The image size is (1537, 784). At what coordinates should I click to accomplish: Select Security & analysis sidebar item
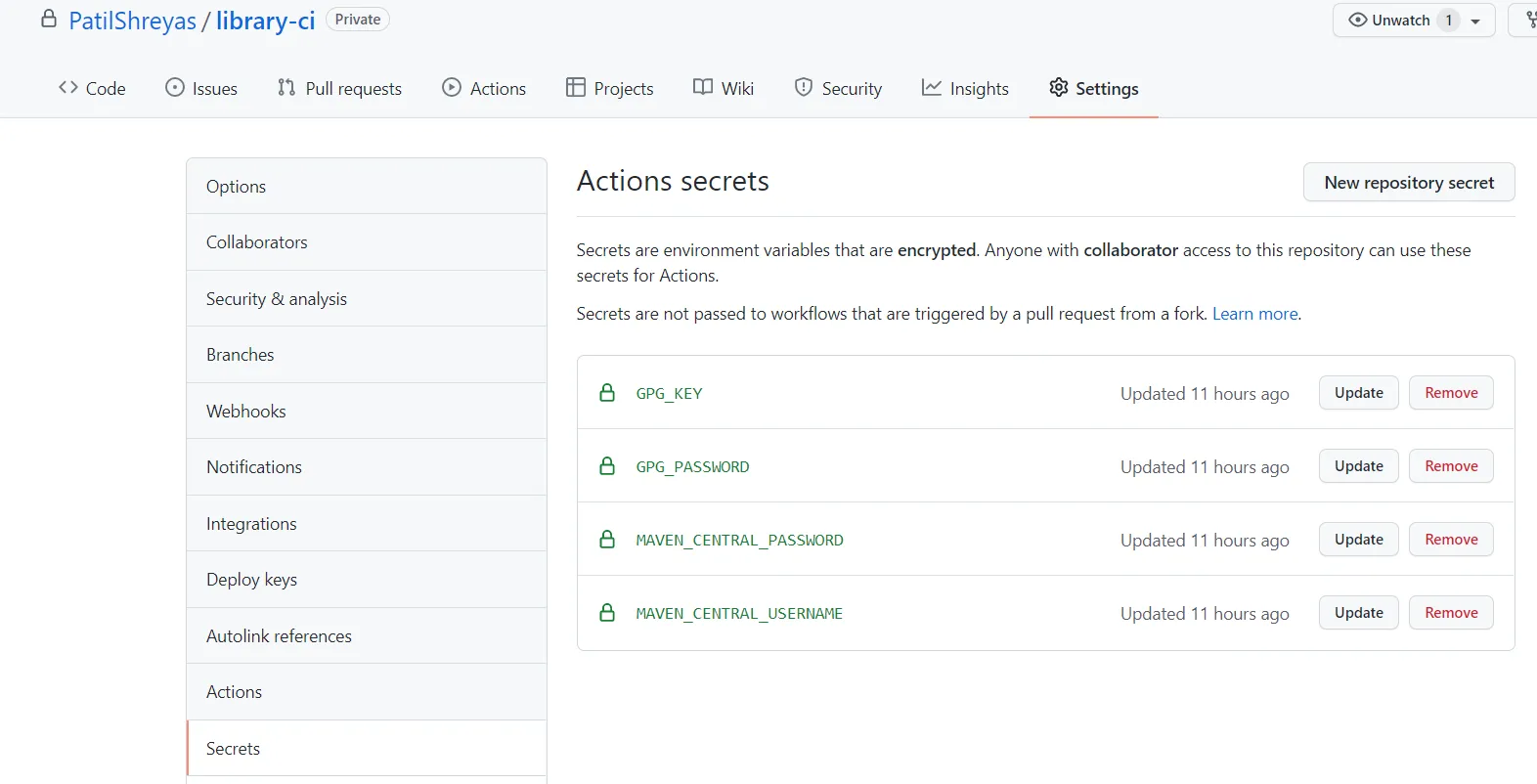coord(367,298)
